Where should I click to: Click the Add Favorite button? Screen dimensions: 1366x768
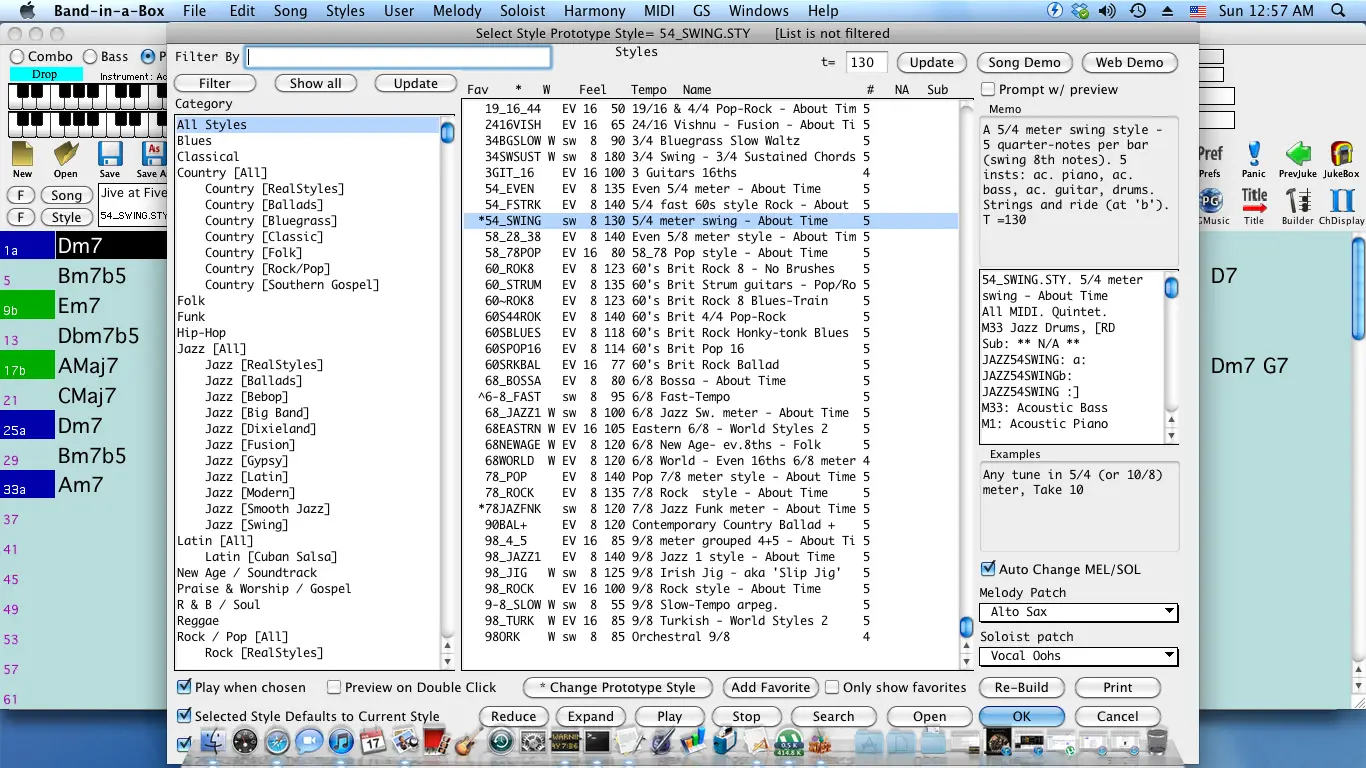(770, 687)
